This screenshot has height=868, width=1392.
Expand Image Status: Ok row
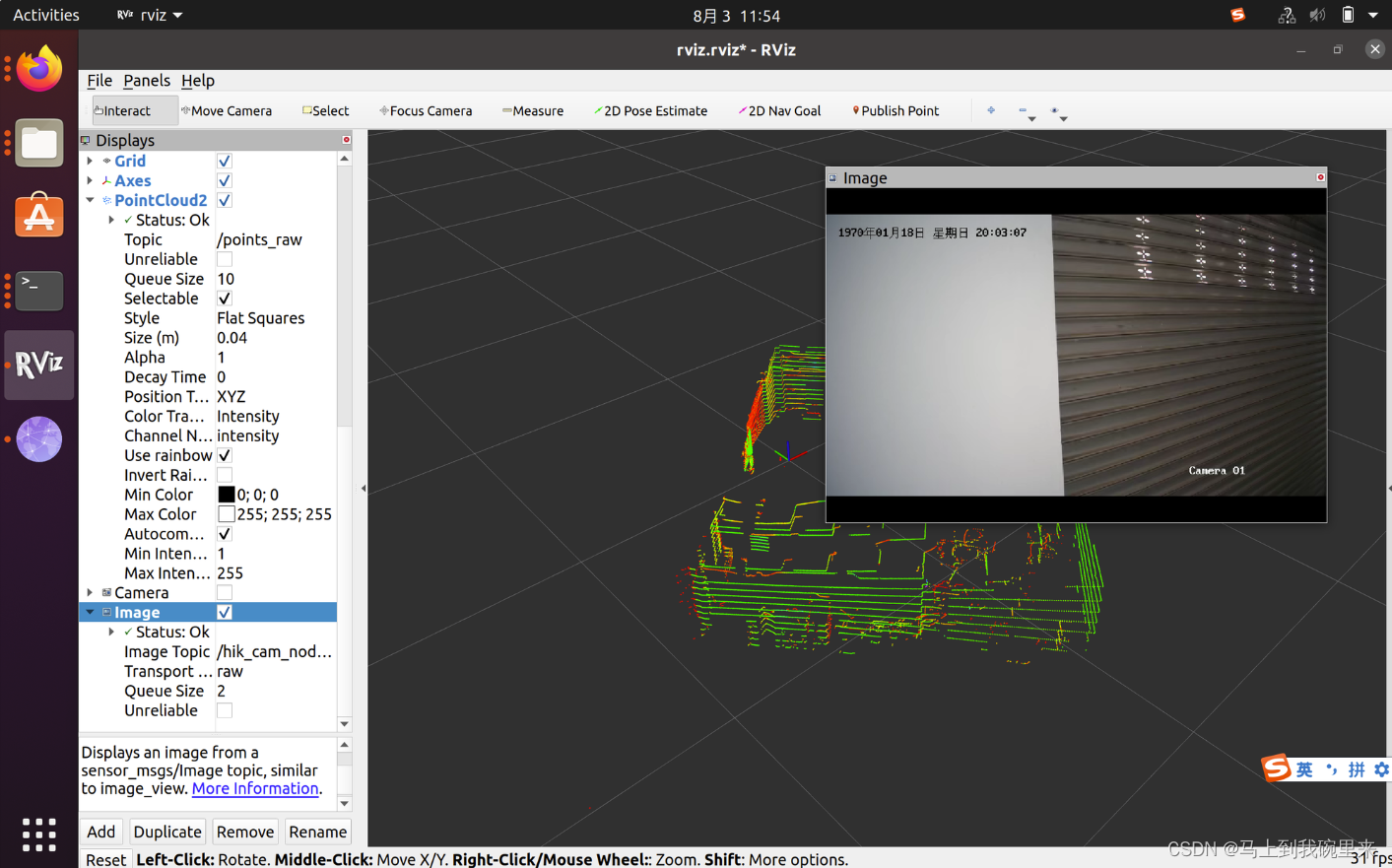[111, 632]
